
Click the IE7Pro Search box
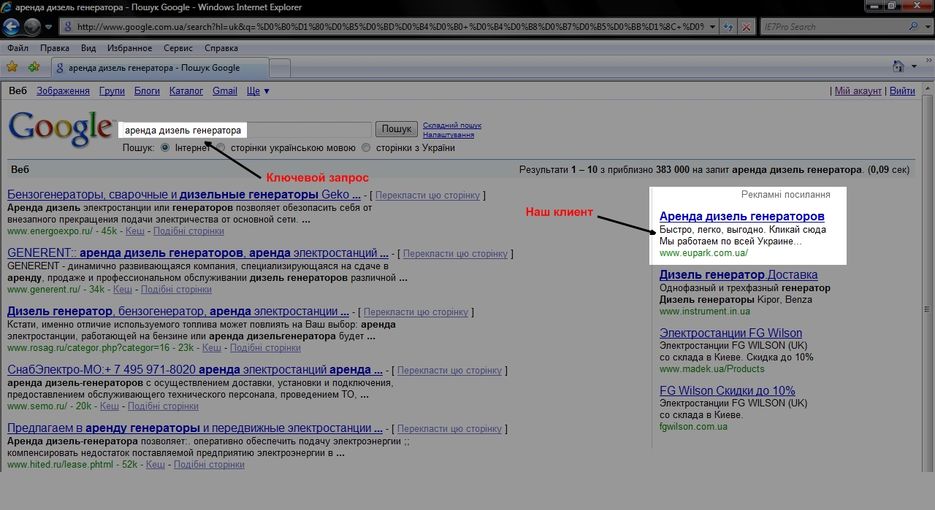click(834, 27)
